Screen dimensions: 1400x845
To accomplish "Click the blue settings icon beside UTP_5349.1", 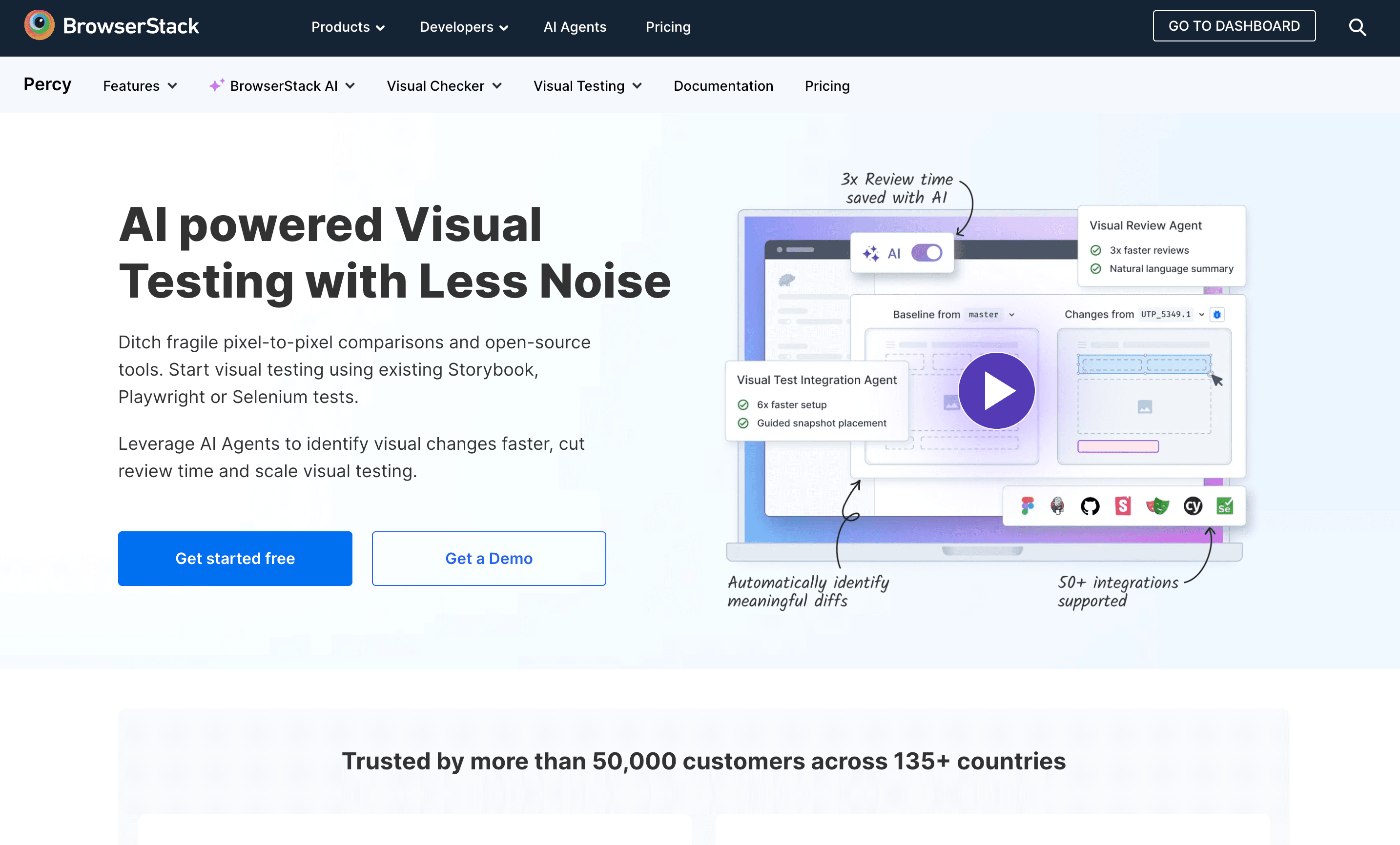I will click(1217, 315).
